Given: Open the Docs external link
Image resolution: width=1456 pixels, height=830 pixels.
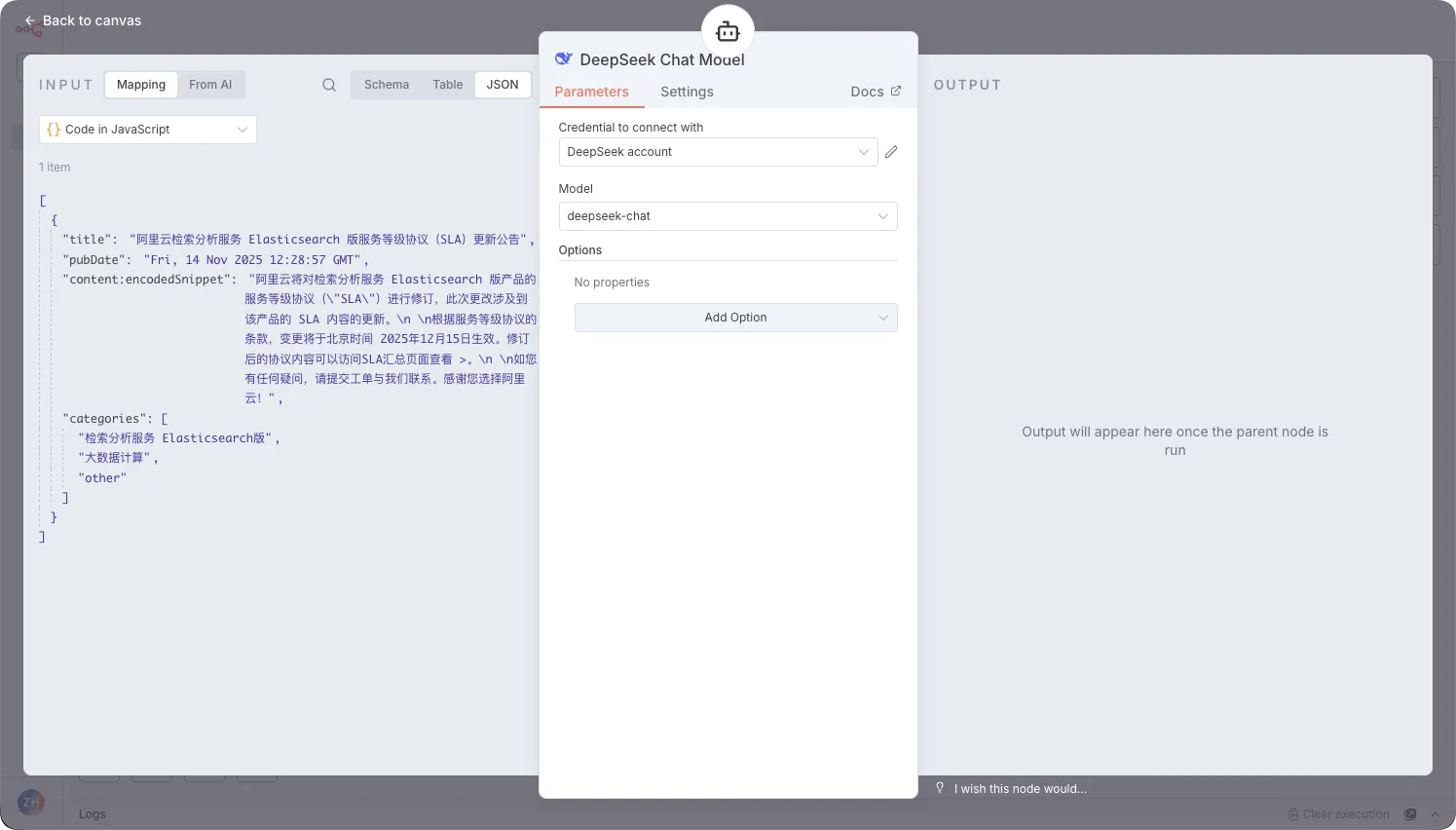Looking at the screenshot, I should [875, 92].
